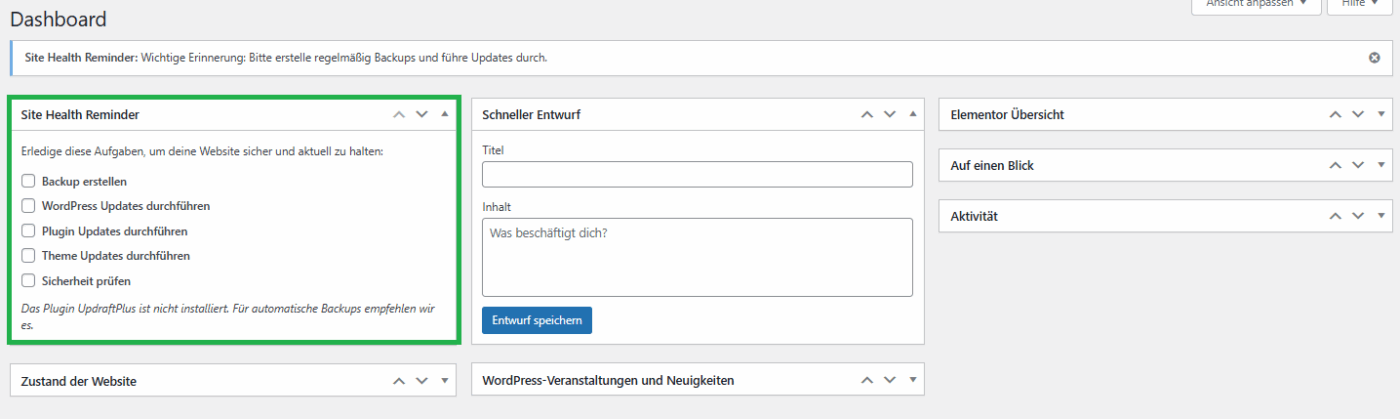The width and height of the screenshot is (1400, 419).
Task: Check the Backup erstellen checkbox
Action: coord(28,181)
